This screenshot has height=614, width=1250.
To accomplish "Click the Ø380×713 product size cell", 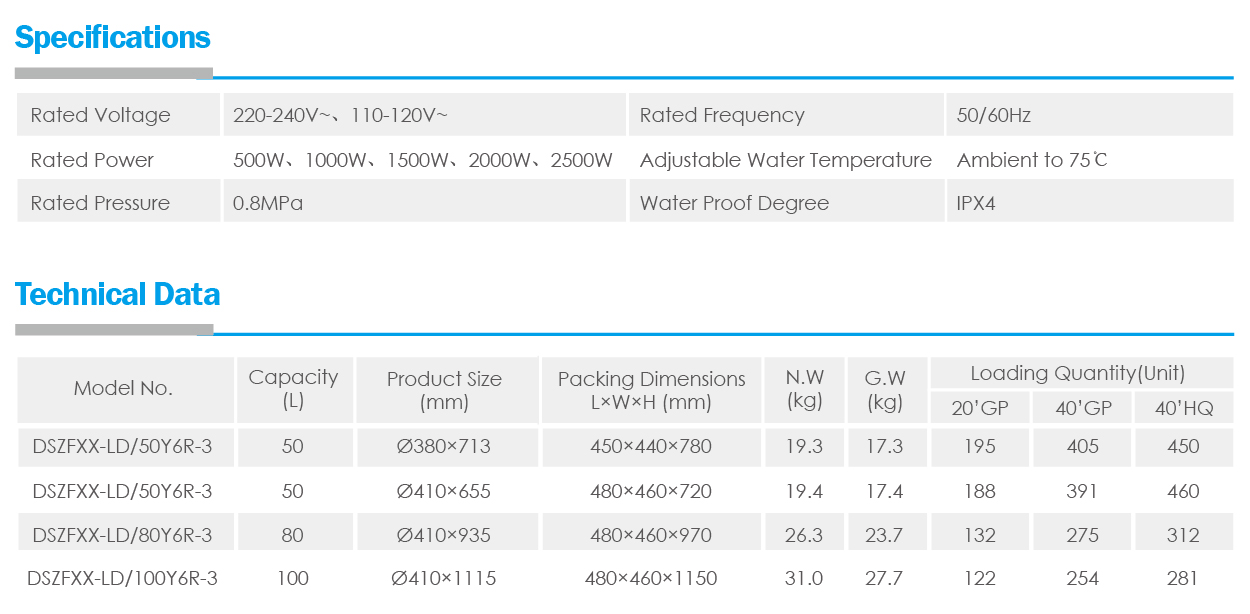I will [443, 446].
